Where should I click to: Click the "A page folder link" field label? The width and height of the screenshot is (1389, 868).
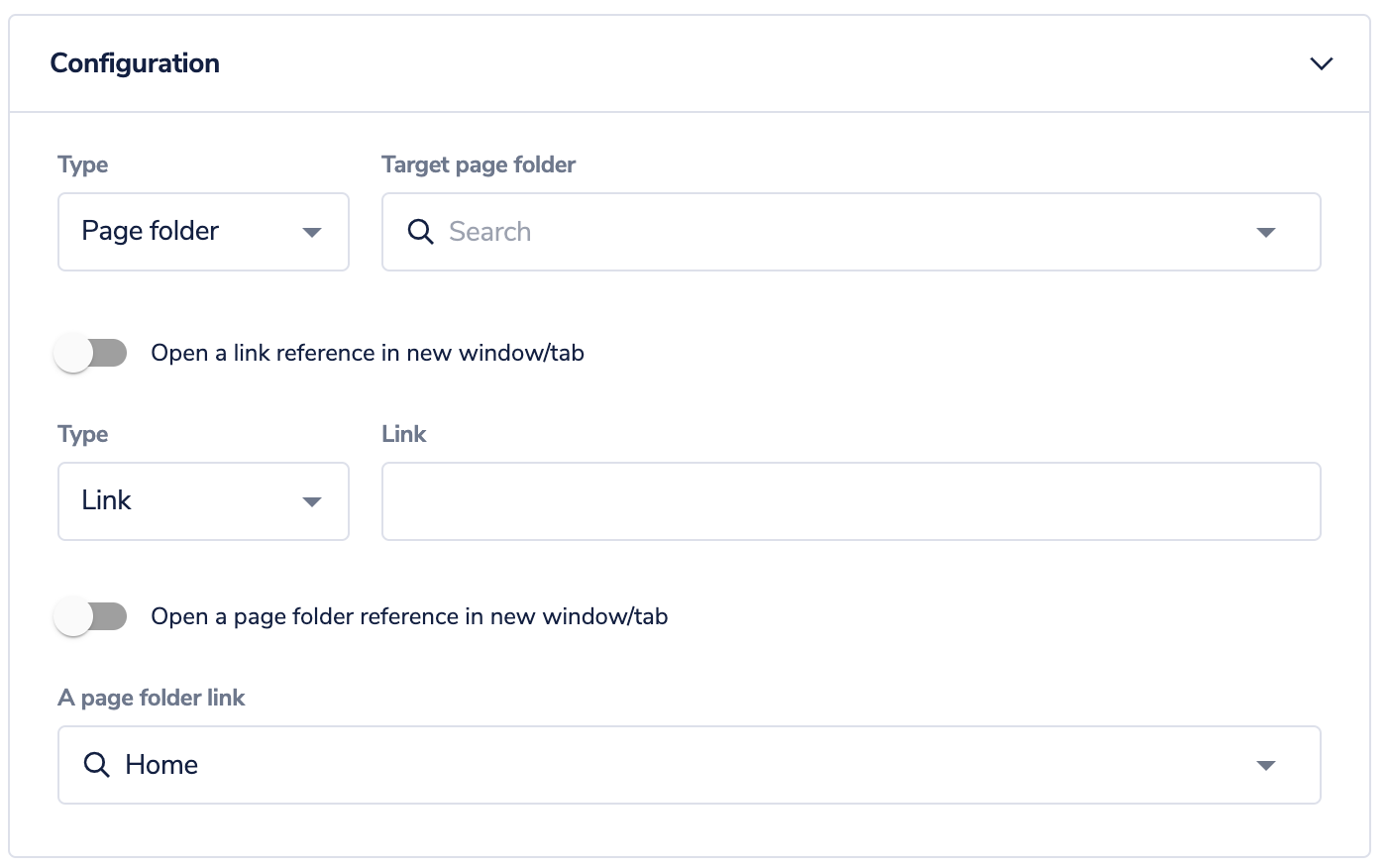click(152, 698)
